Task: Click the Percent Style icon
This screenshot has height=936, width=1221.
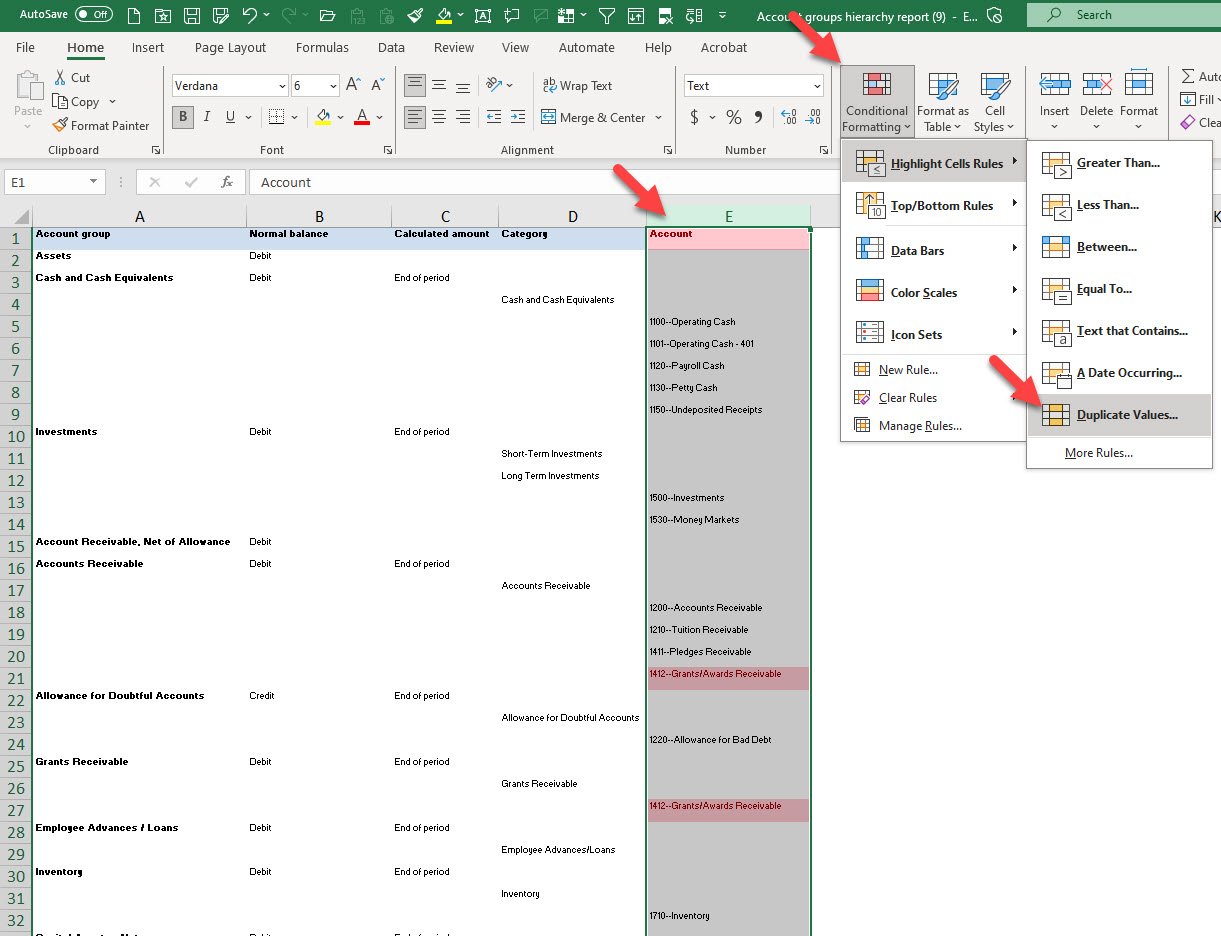Action: point(734,118)
